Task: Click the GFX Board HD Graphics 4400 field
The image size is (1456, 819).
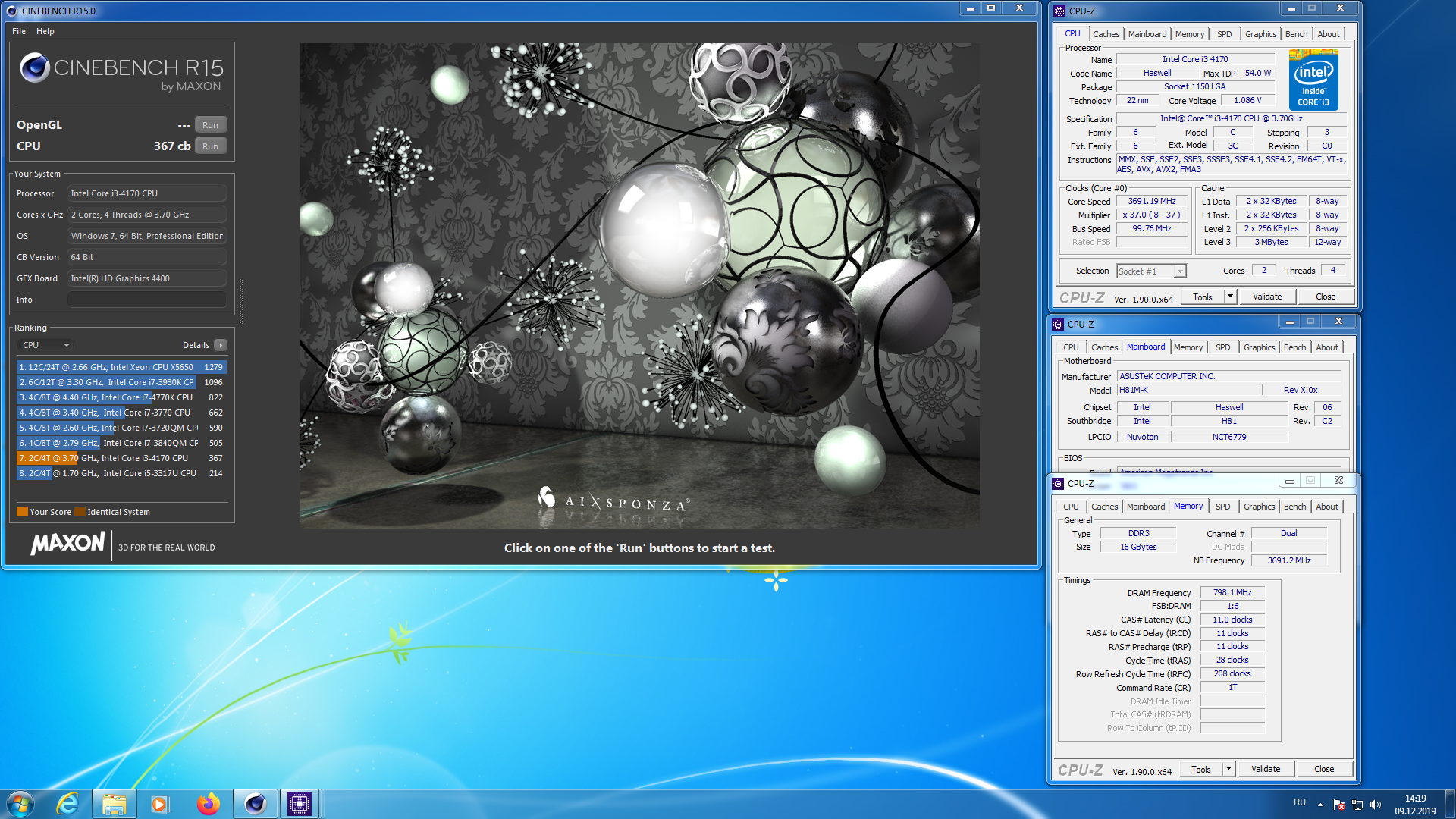Action: point(147,278)
